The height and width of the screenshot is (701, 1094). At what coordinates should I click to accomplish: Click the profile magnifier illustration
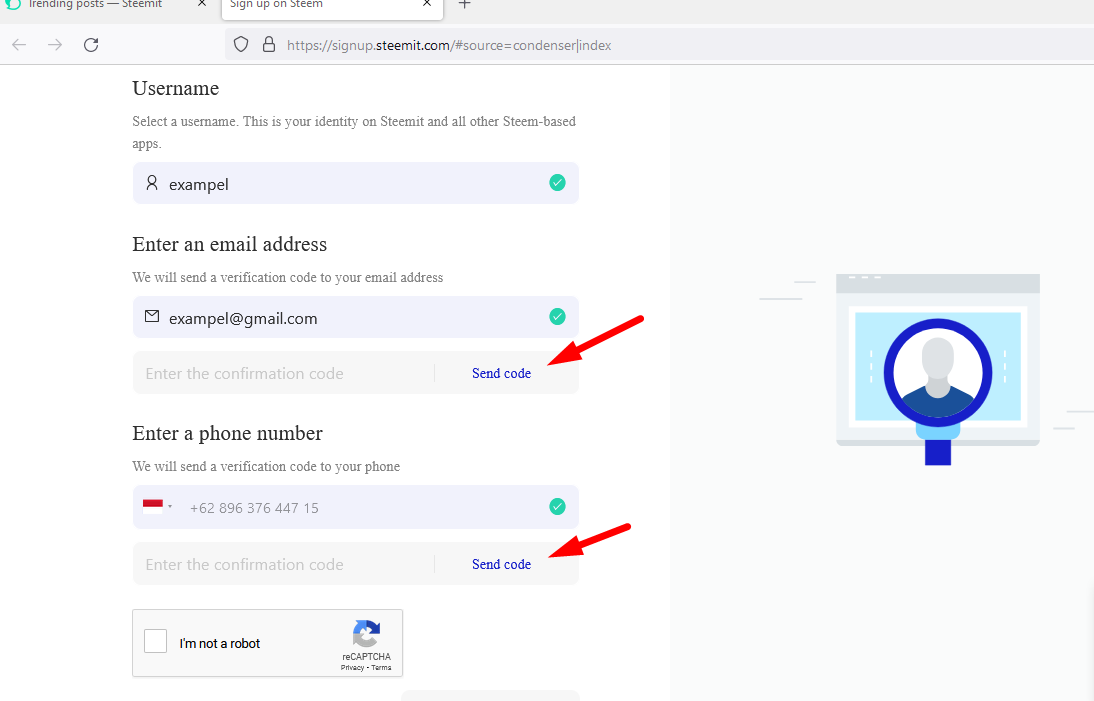938,370
